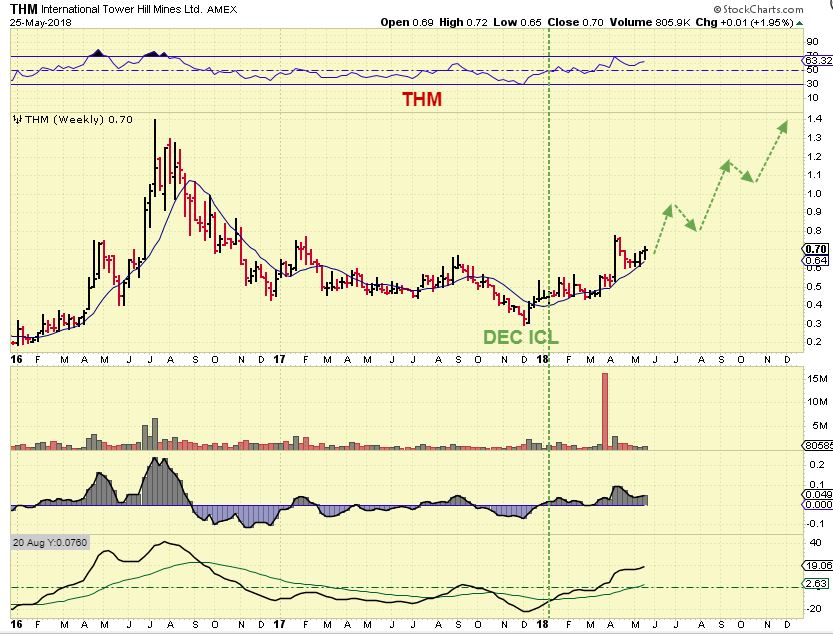This screenshot has height=634, width=833.
Task: Click the RSI value label 63.32
Action: pyautogui.click(x=818, y=61)
